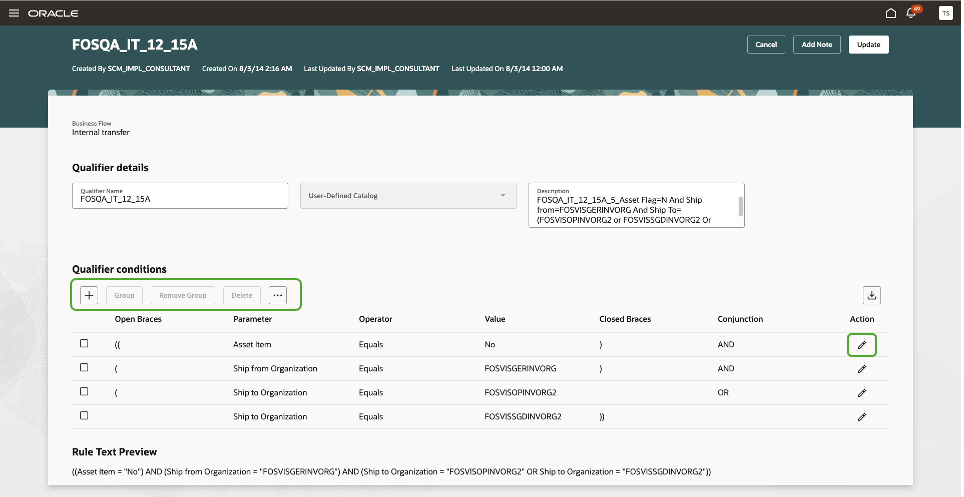Click the Oracle logo
This screenshot has width=964, height=497.
(53, 13)
